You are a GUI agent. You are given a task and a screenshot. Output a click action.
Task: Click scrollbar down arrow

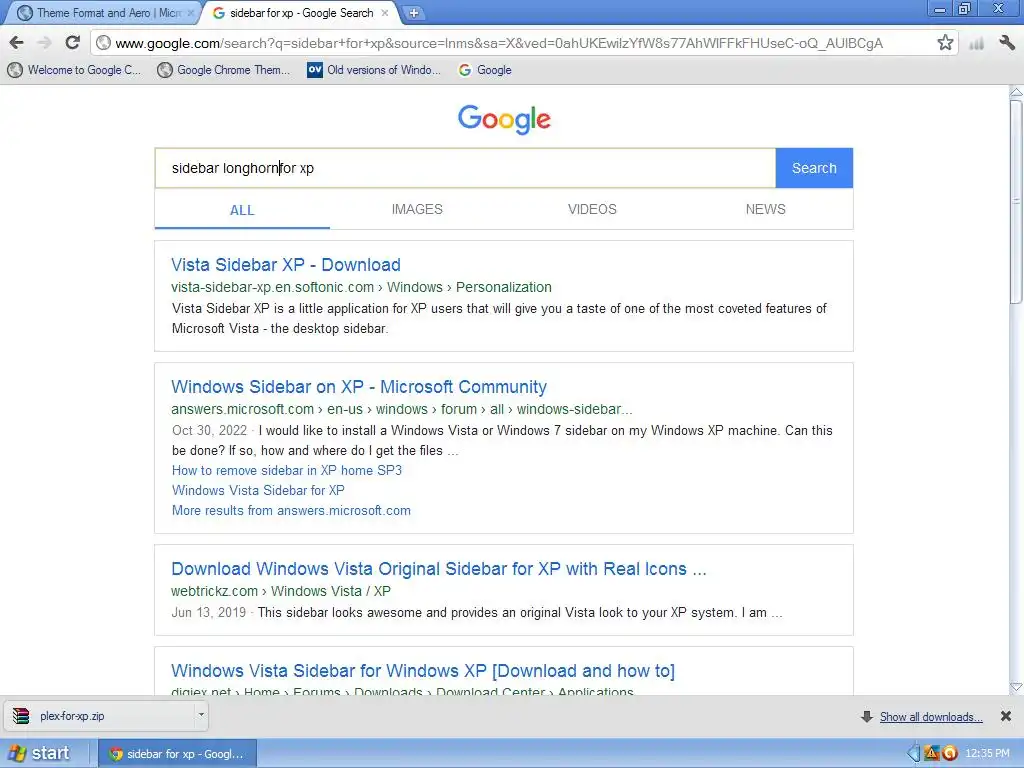(x=1016, y=687)
